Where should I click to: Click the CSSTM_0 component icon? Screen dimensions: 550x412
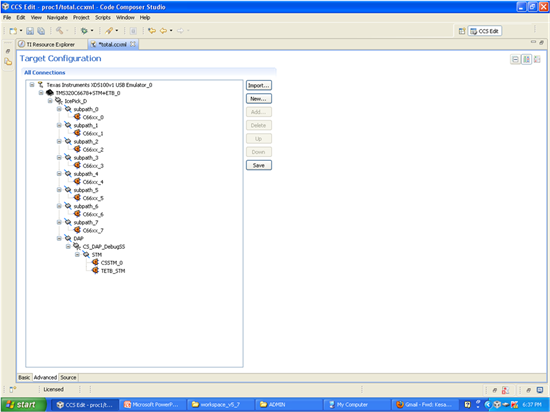[95, 262]
